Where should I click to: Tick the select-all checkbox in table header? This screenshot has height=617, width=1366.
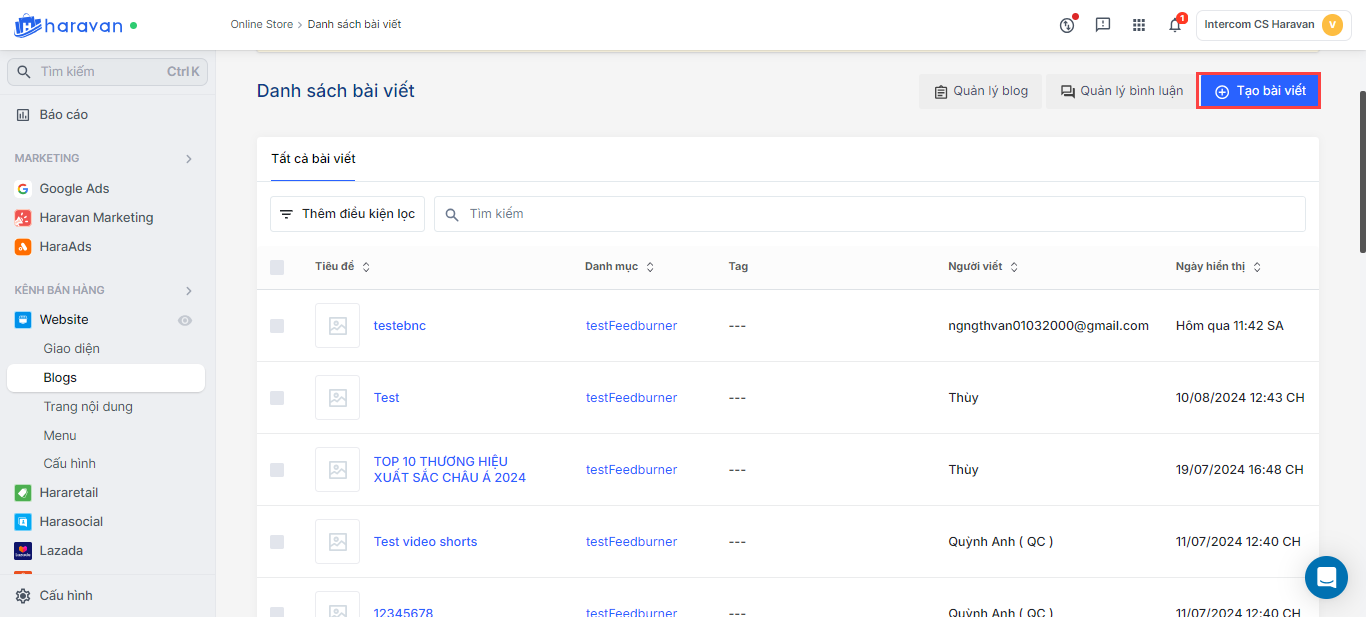[x=277, y=267]
